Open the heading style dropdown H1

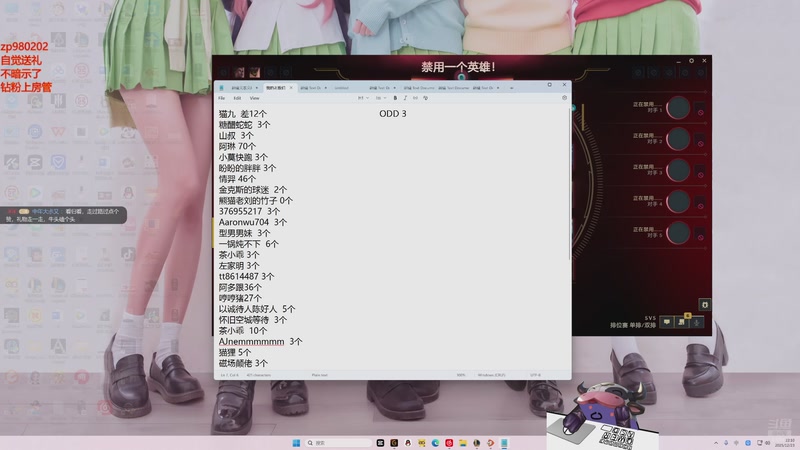point(363,98)
